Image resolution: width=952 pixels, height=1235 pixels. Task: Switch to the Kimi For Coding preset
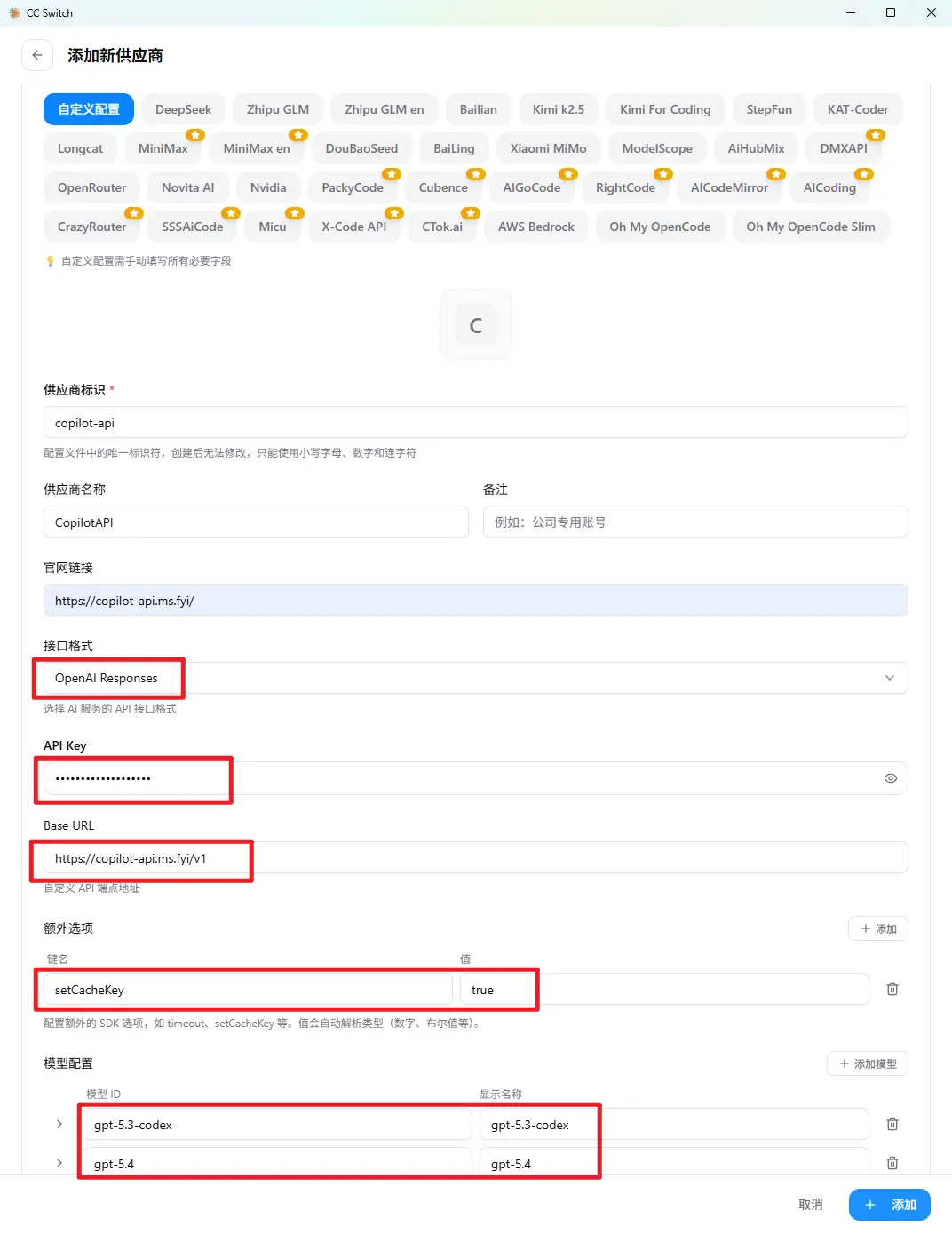pyautogui.click(x=664, y=108)
